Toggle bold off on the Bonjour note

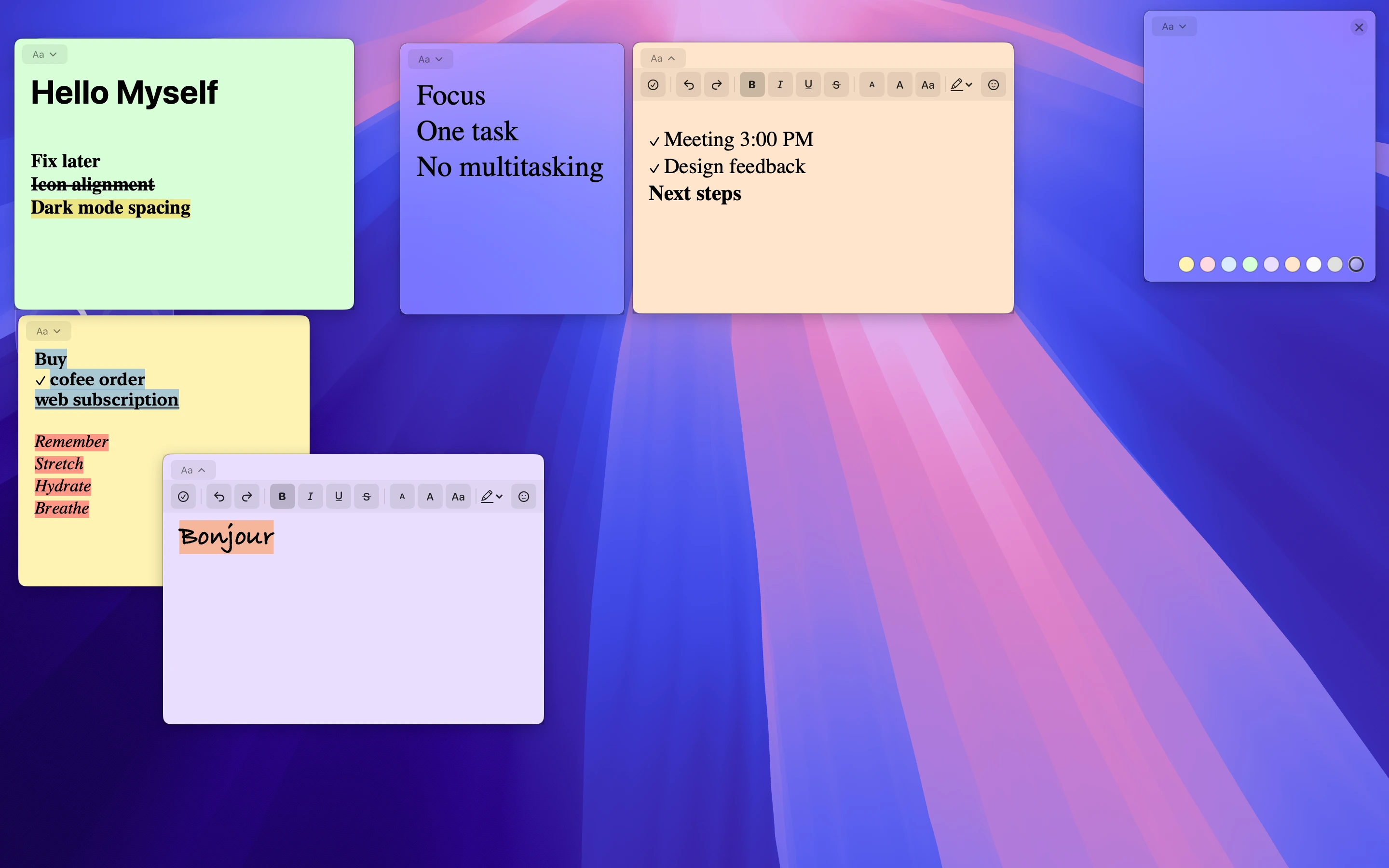(282, 496)
